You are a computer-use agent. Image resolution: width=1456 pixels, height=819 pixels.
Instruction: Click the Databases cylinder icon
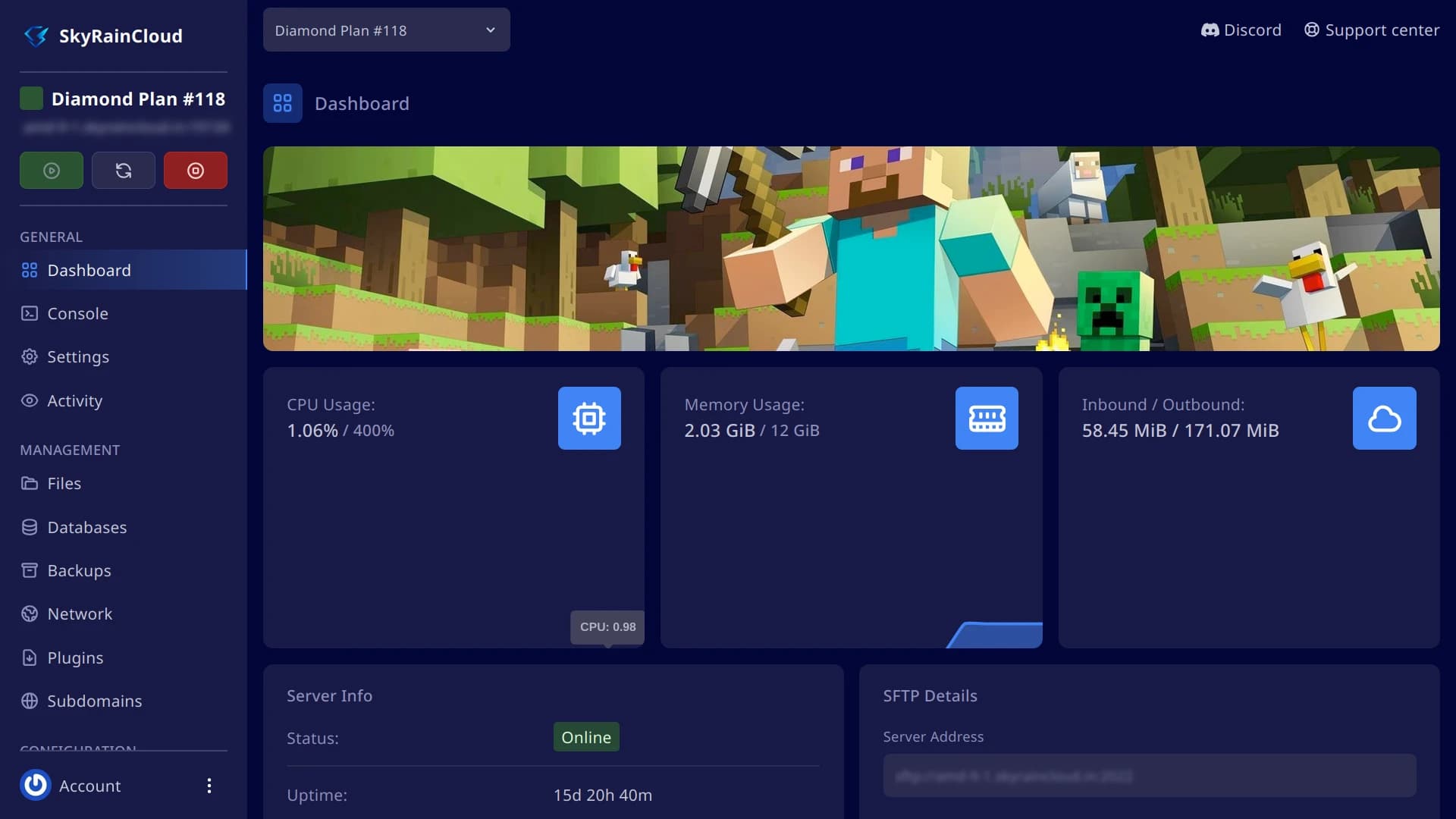(30, 527)
